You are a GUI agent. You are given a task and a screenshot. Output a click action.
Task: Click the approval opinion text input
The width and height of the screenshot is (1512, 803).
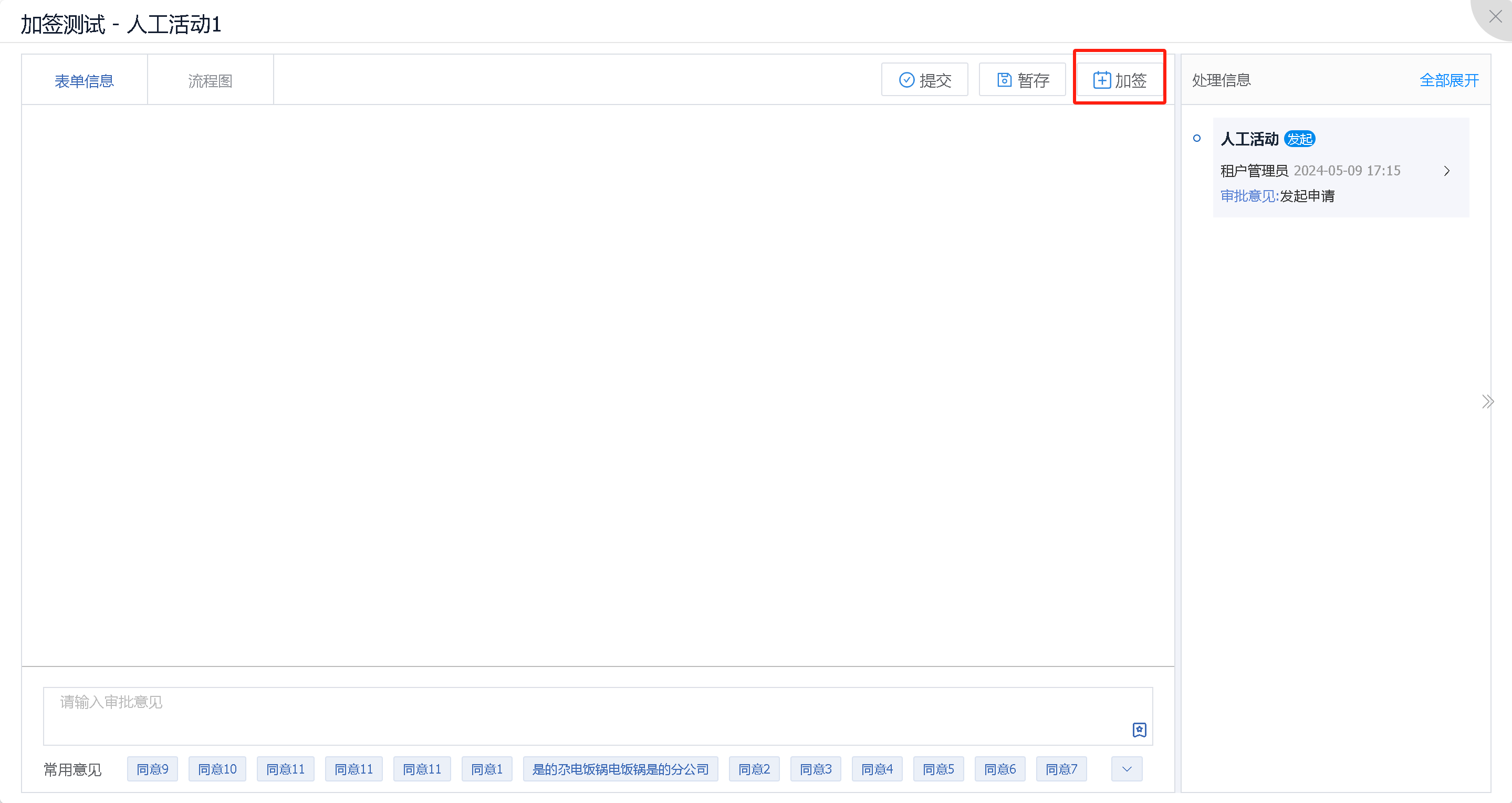587,713
